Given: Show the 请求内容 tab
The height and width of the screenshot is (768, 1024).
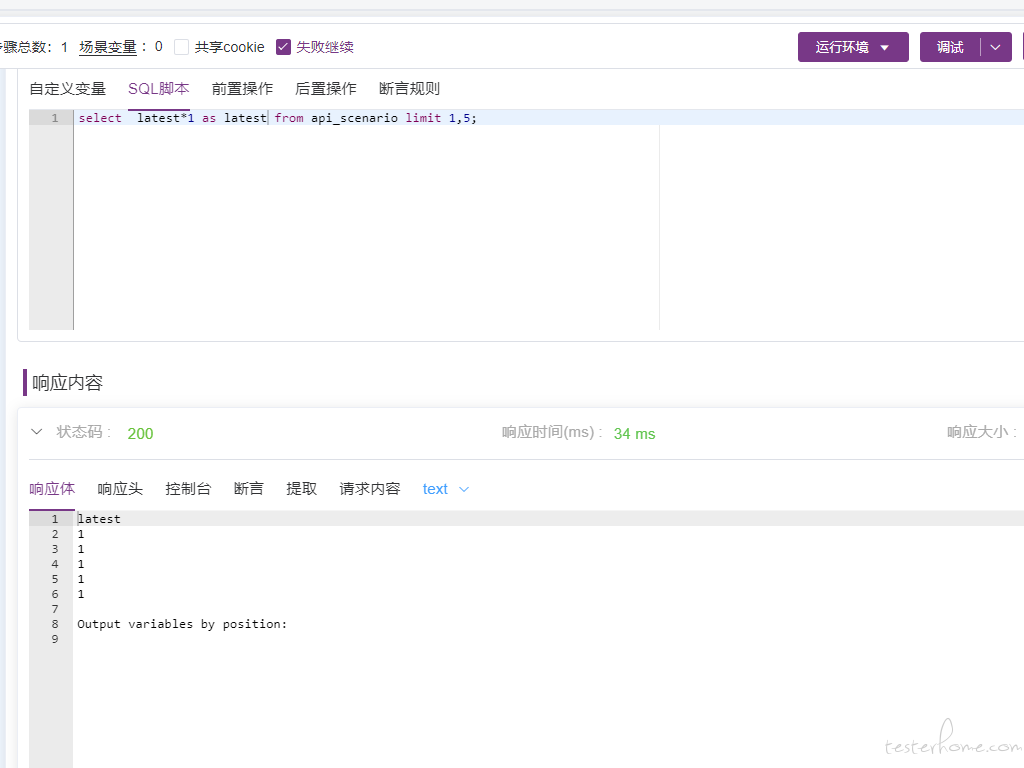Looking at the screenshot, I should click(370, 488).
